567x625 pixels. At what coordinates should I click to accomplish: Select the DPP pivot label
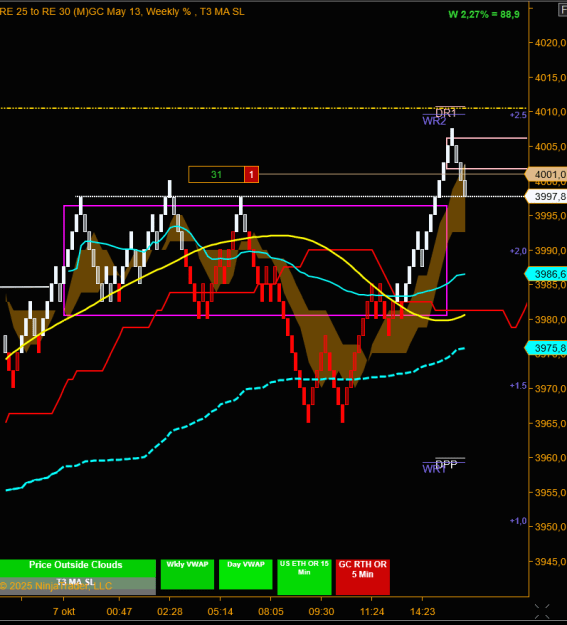[446, 464]
